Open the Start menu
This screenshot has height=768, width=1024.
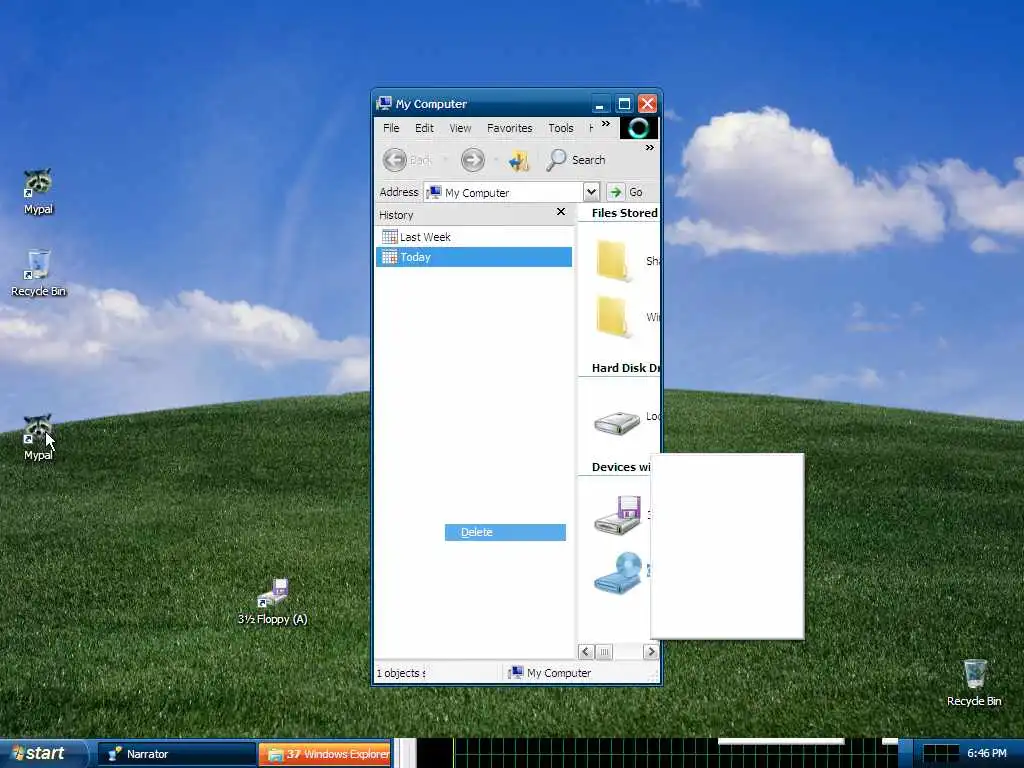point(43,754)
